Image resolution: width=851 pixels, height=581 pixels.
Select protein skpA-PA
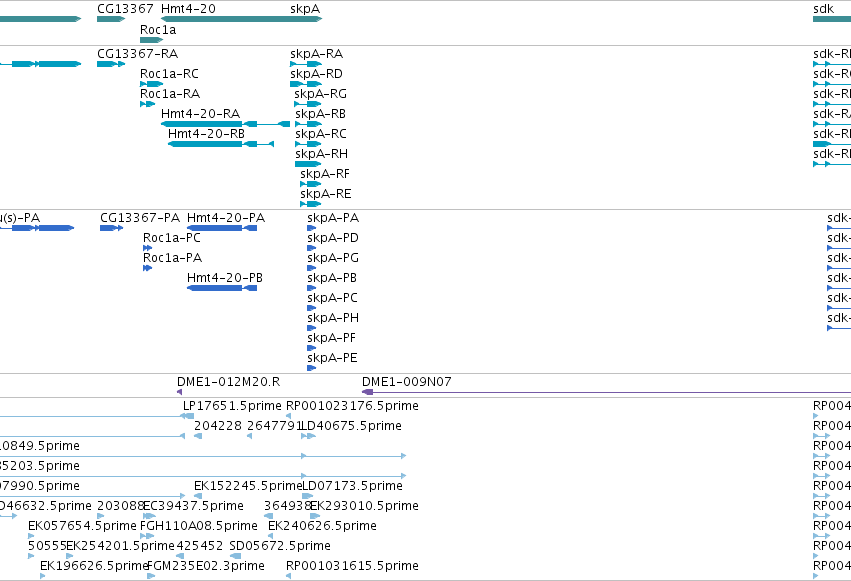tap(333, 218)
